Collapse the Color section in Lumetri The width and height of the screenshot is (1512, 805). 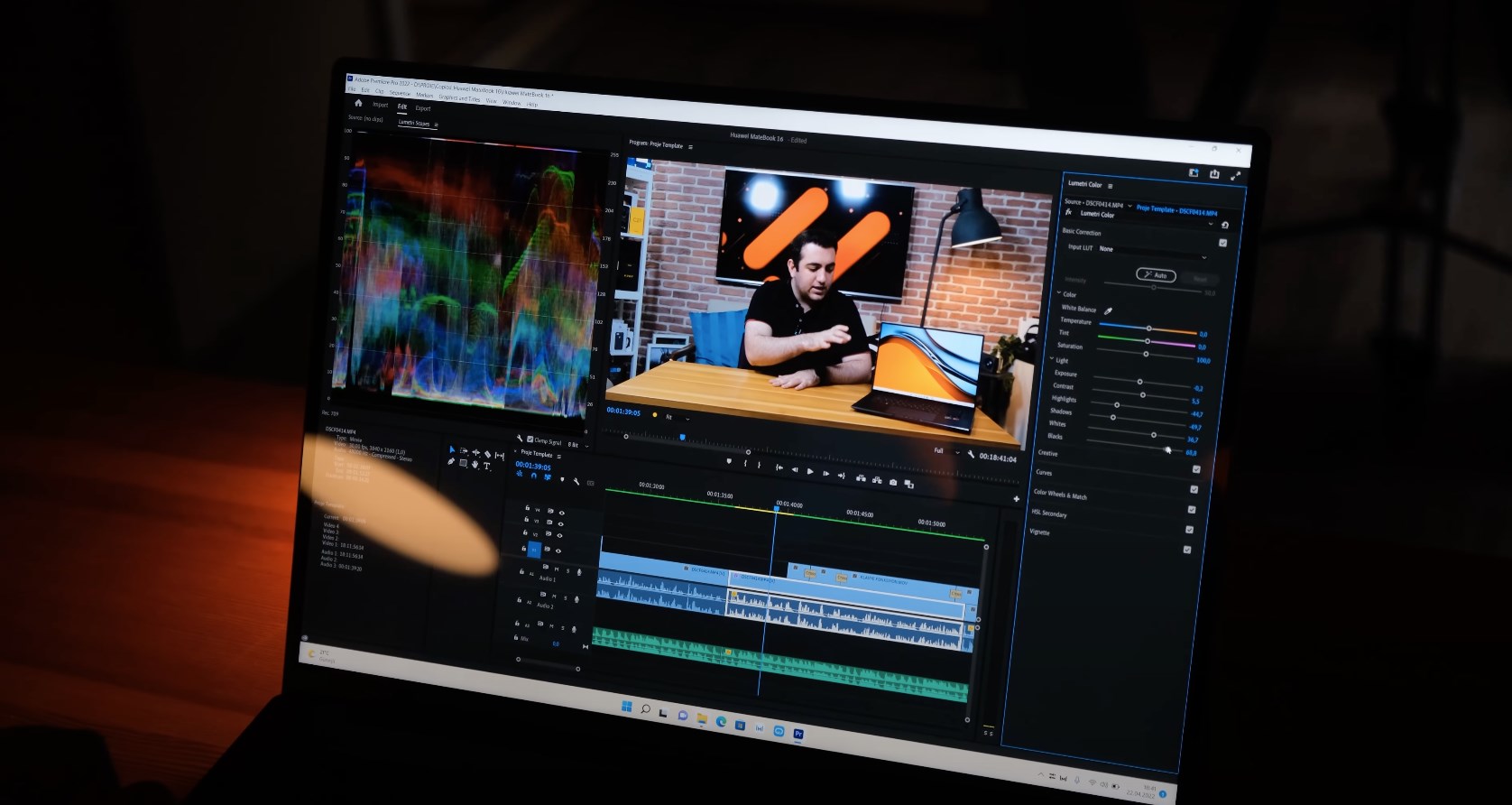pos(1059,293)
